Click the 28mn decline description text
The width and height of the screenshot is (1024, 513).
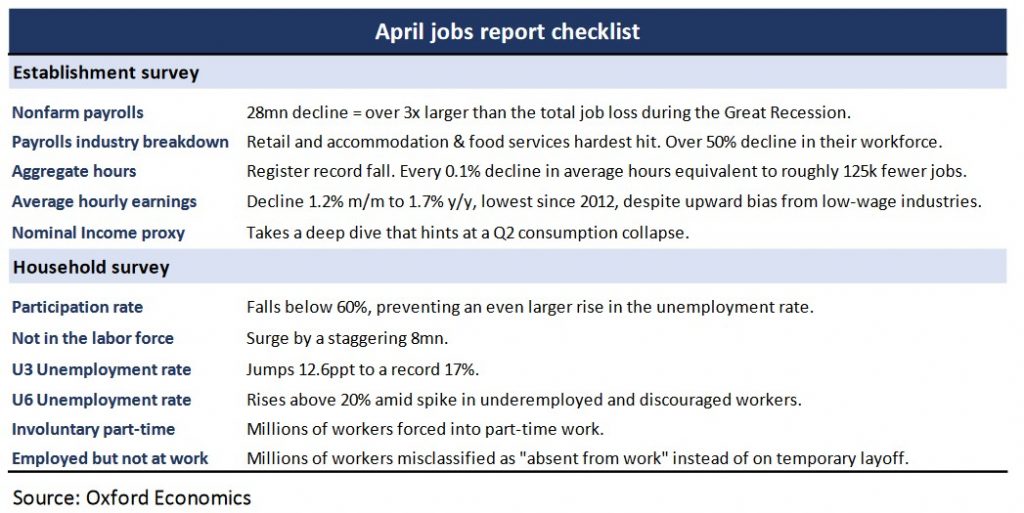[549, 112]
